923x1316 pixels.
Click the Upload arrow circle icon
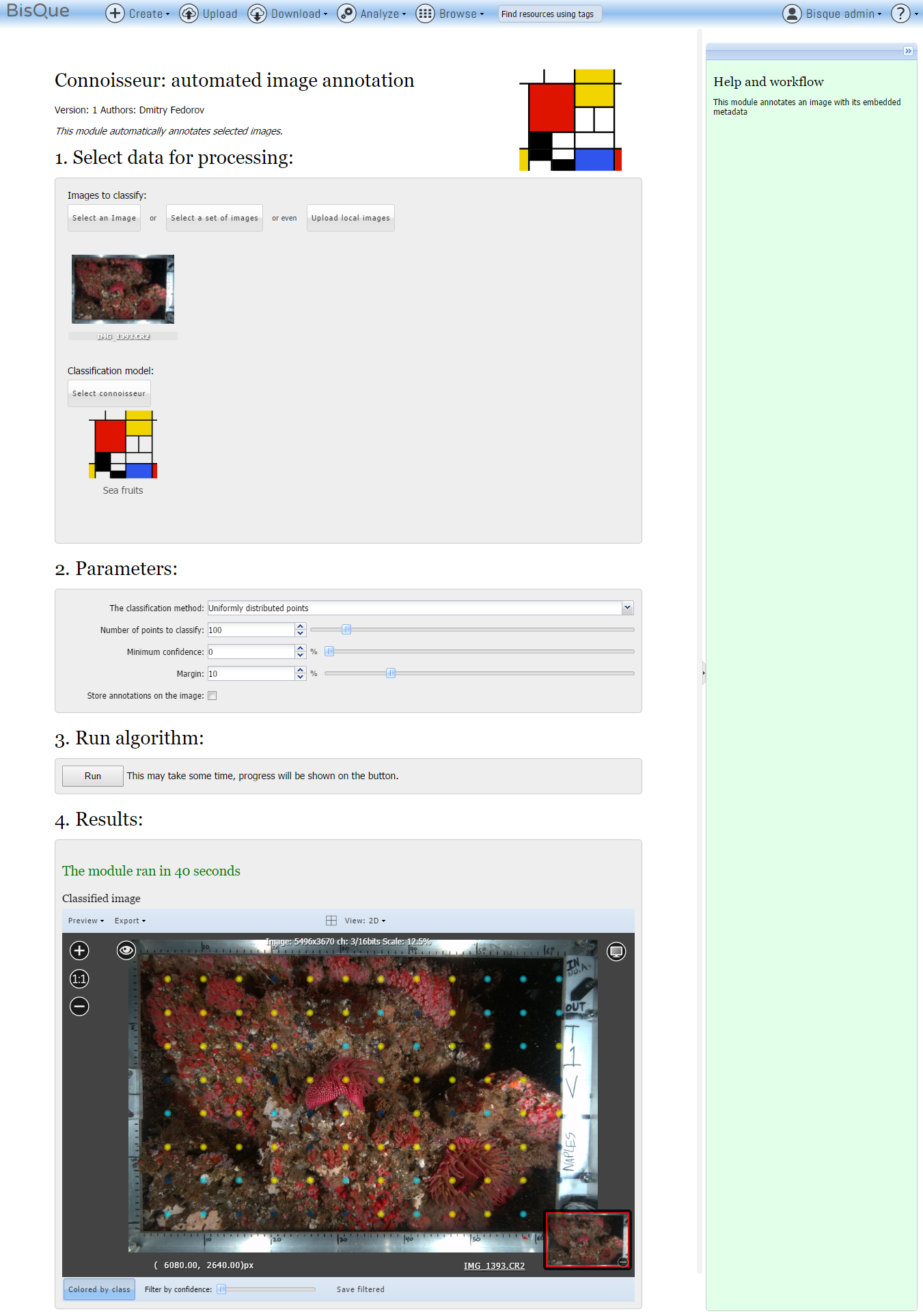point(189,14)
